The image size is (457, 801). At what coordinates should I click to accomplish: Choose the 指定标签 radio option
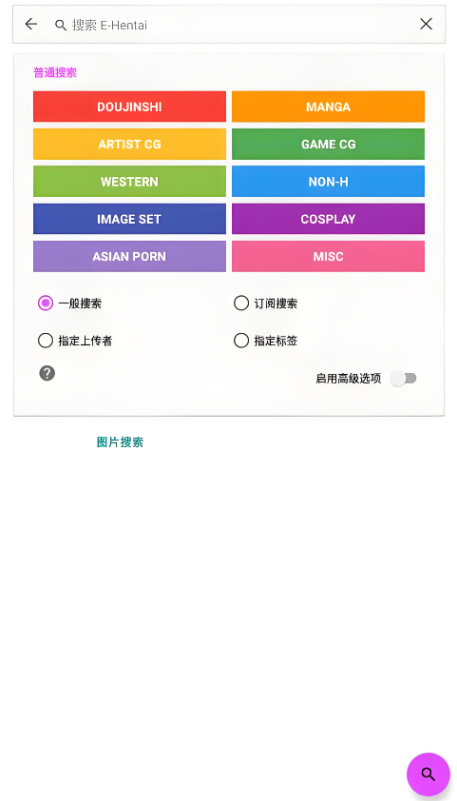pos(241,341)
